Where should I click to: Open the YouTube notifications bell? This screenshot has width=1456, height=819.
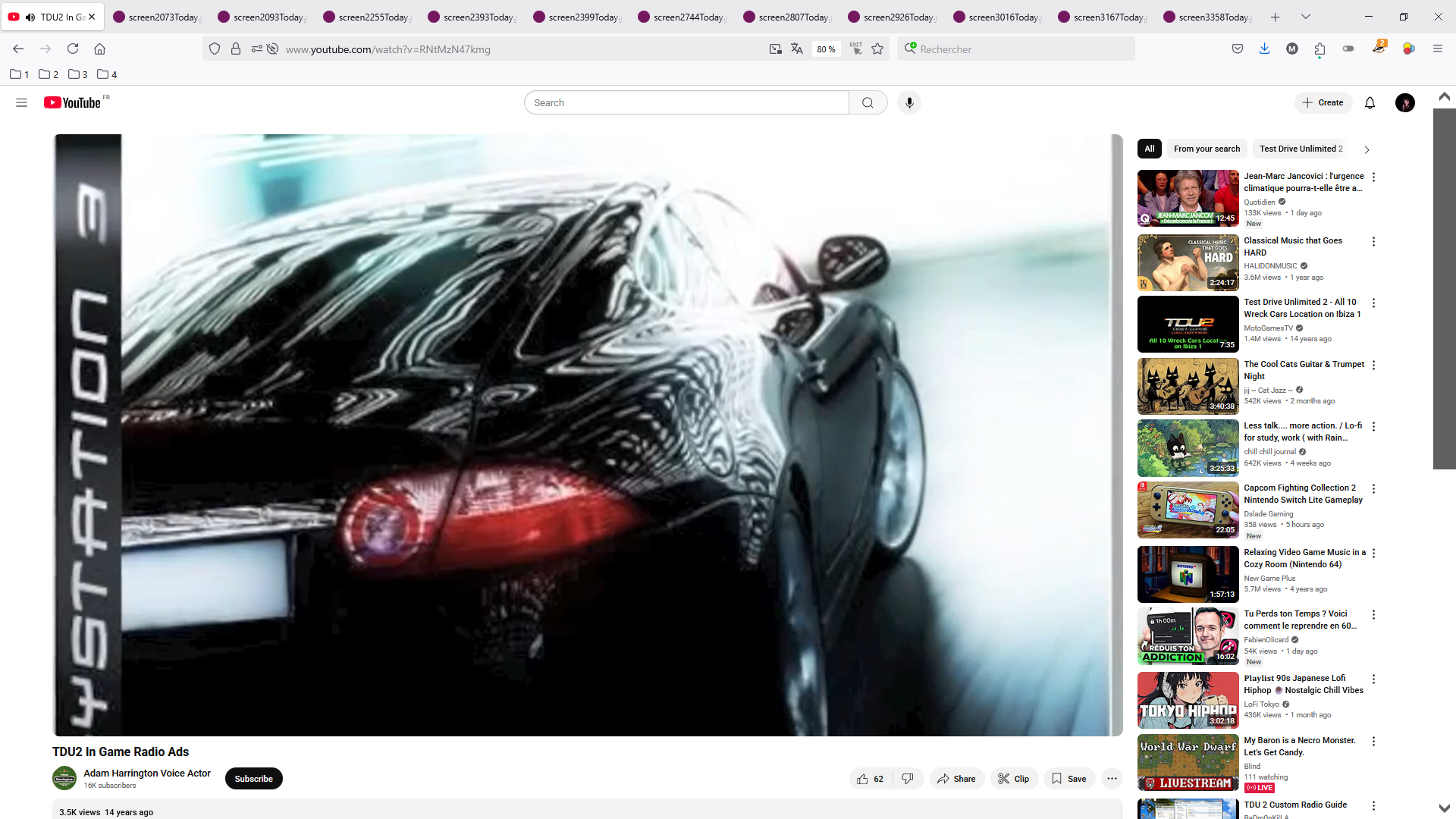[1370, 102]
